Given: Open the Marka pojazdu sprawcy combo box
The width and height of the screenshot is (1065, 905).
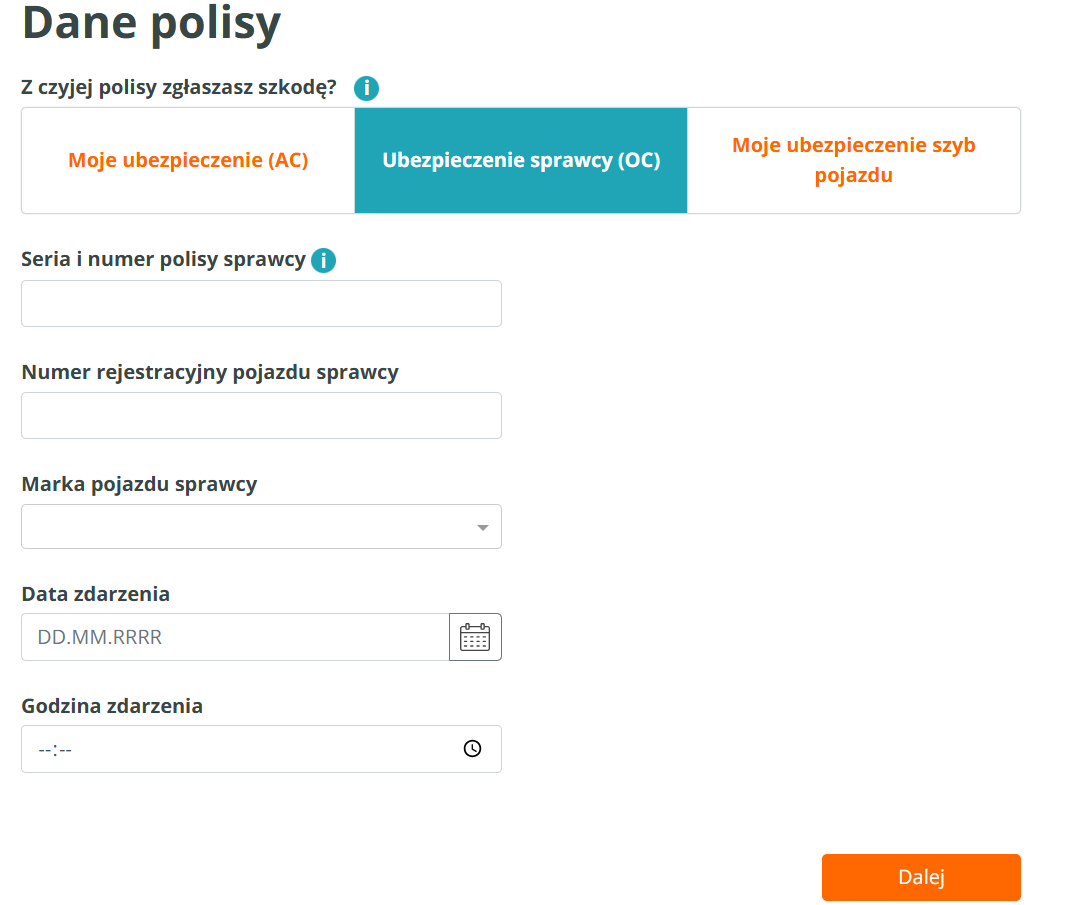Looking at the screenshot, I should point(250,527).
